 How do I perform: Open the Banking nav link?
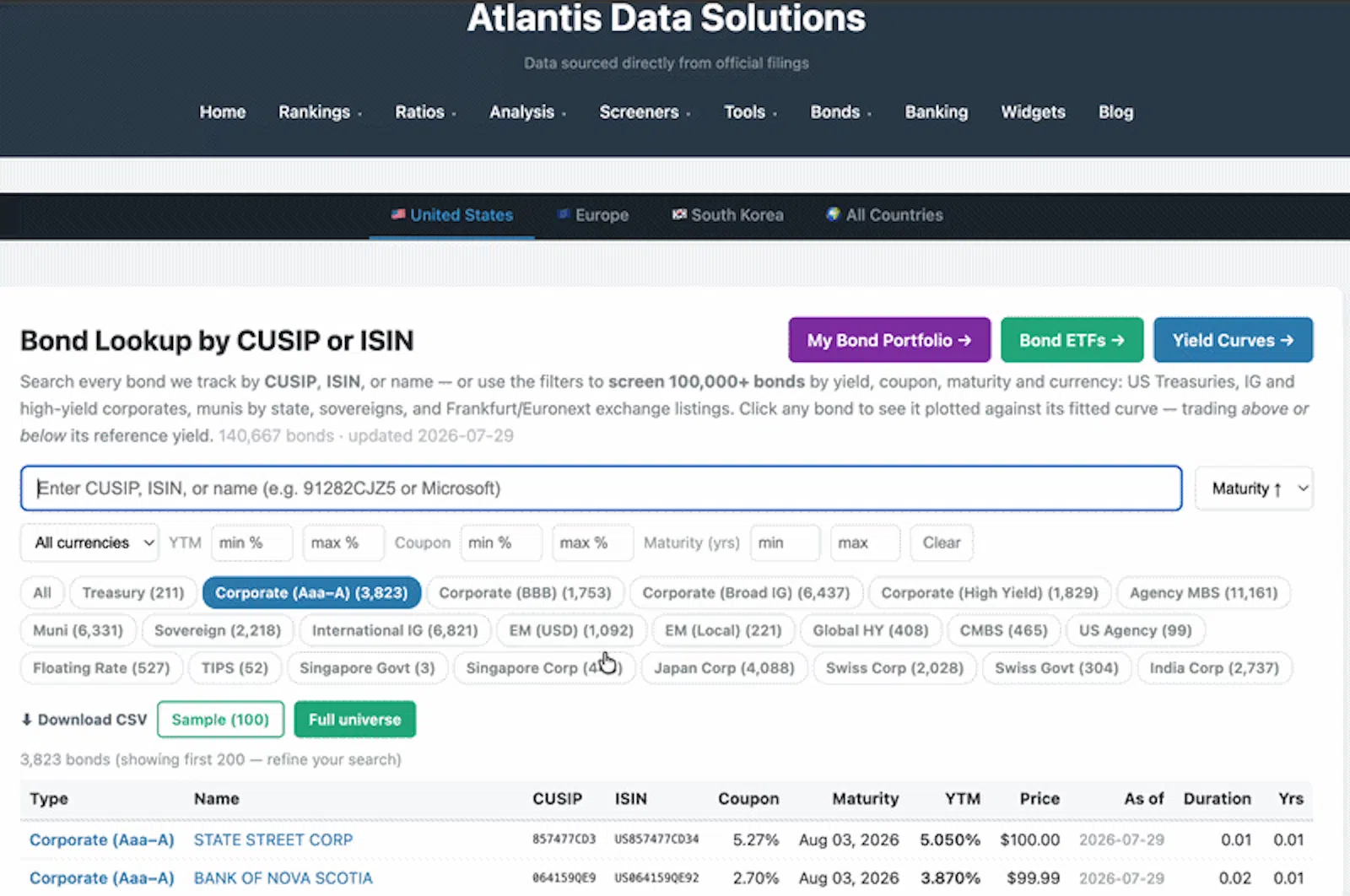937,112
